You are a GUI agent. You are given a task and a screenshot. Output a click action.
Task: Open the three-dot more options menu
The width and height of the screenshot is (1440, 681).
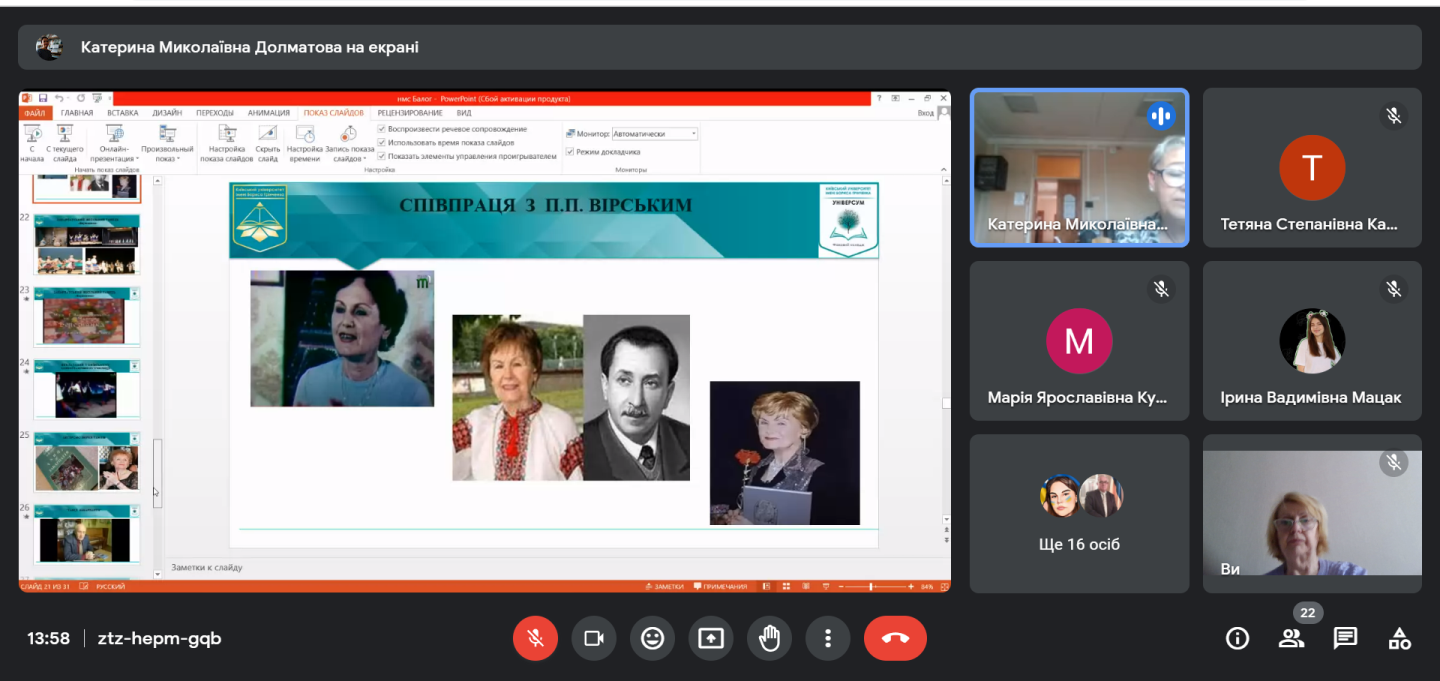pos(827,638)
